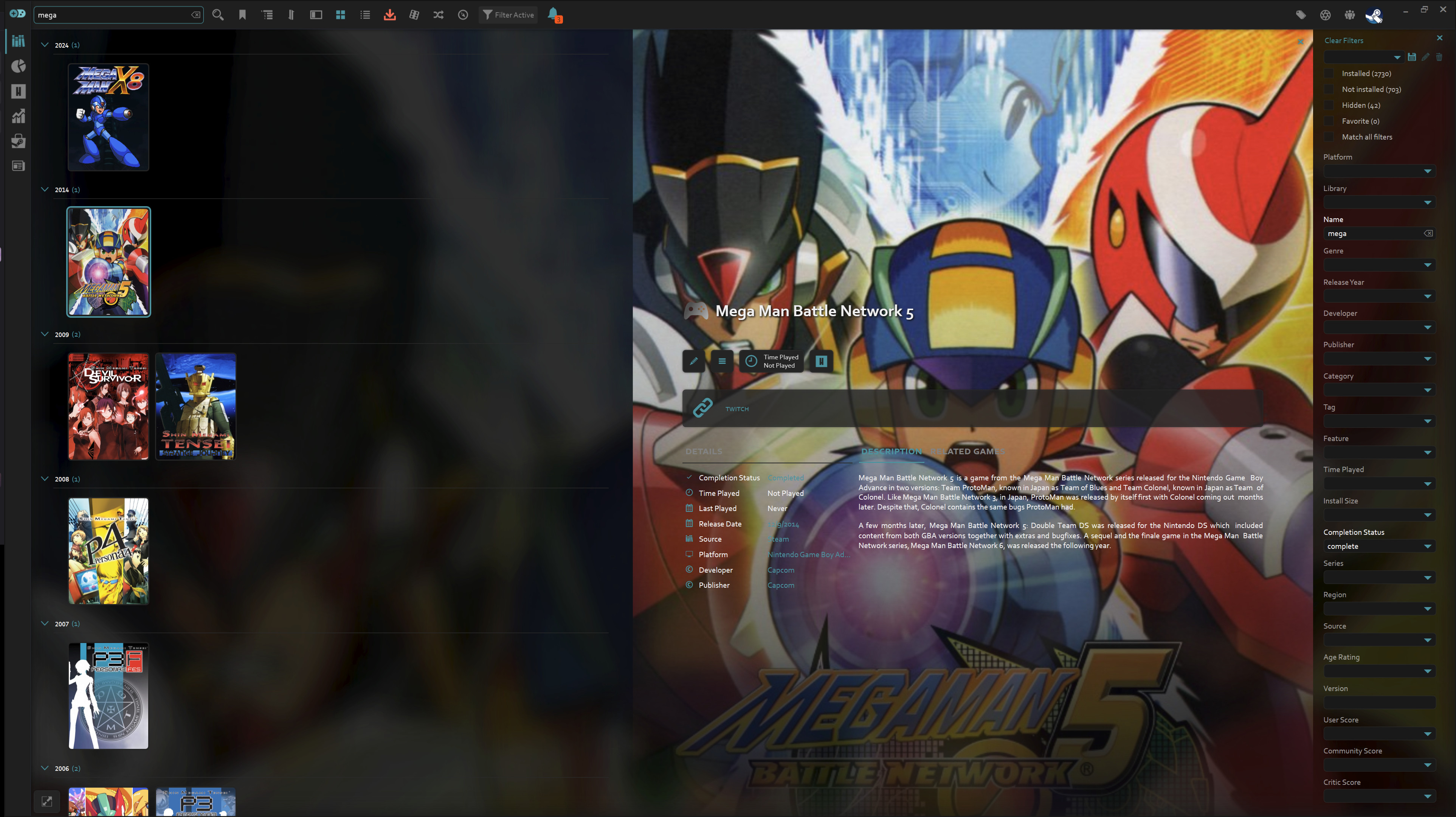Select the Mega Man X8 cover thumbnail
Image resolution: width=1456 pixels, height=817 pixels.
(109, 117)
